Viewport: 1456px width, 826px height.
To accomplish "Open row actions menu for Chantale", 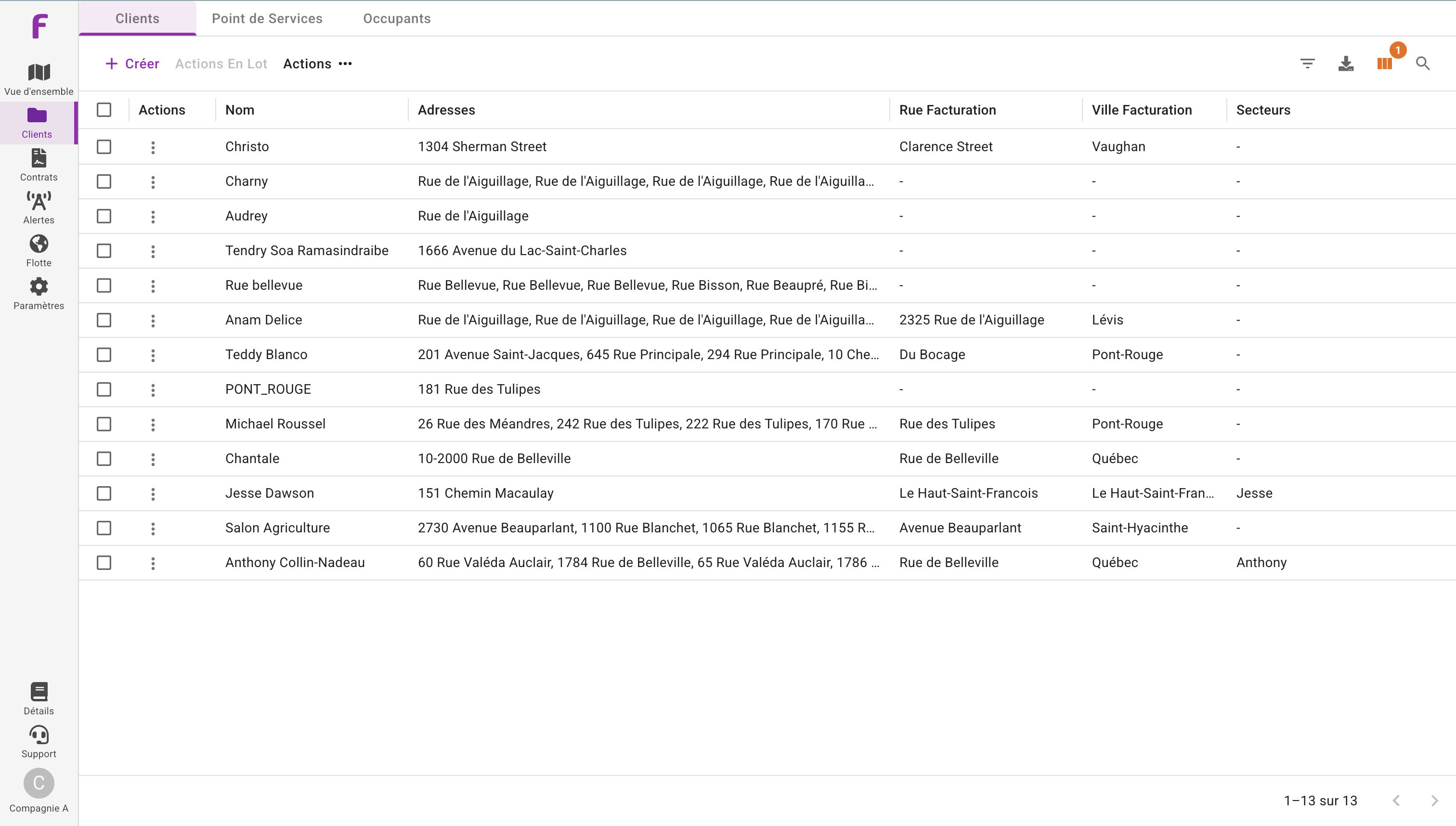I will pyautogui.click(x=153, y=459).
